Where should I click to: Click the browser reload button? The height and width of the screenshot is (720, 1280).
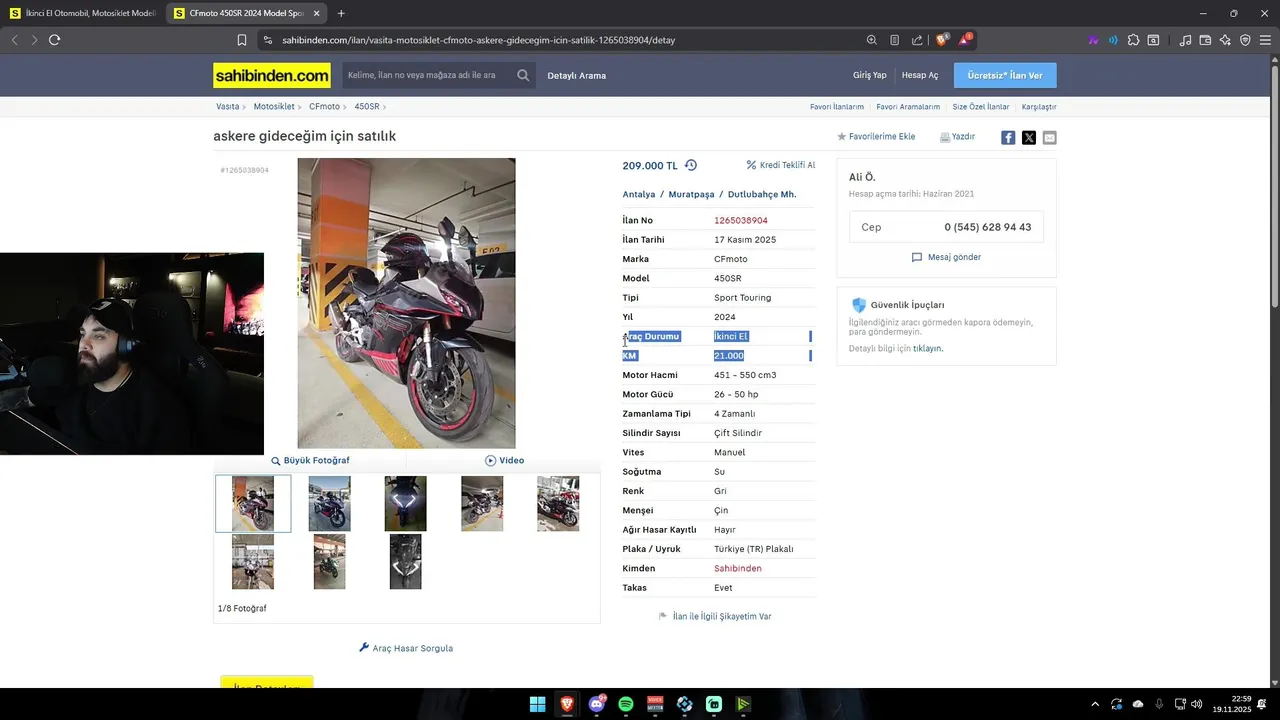pos(54,40)
